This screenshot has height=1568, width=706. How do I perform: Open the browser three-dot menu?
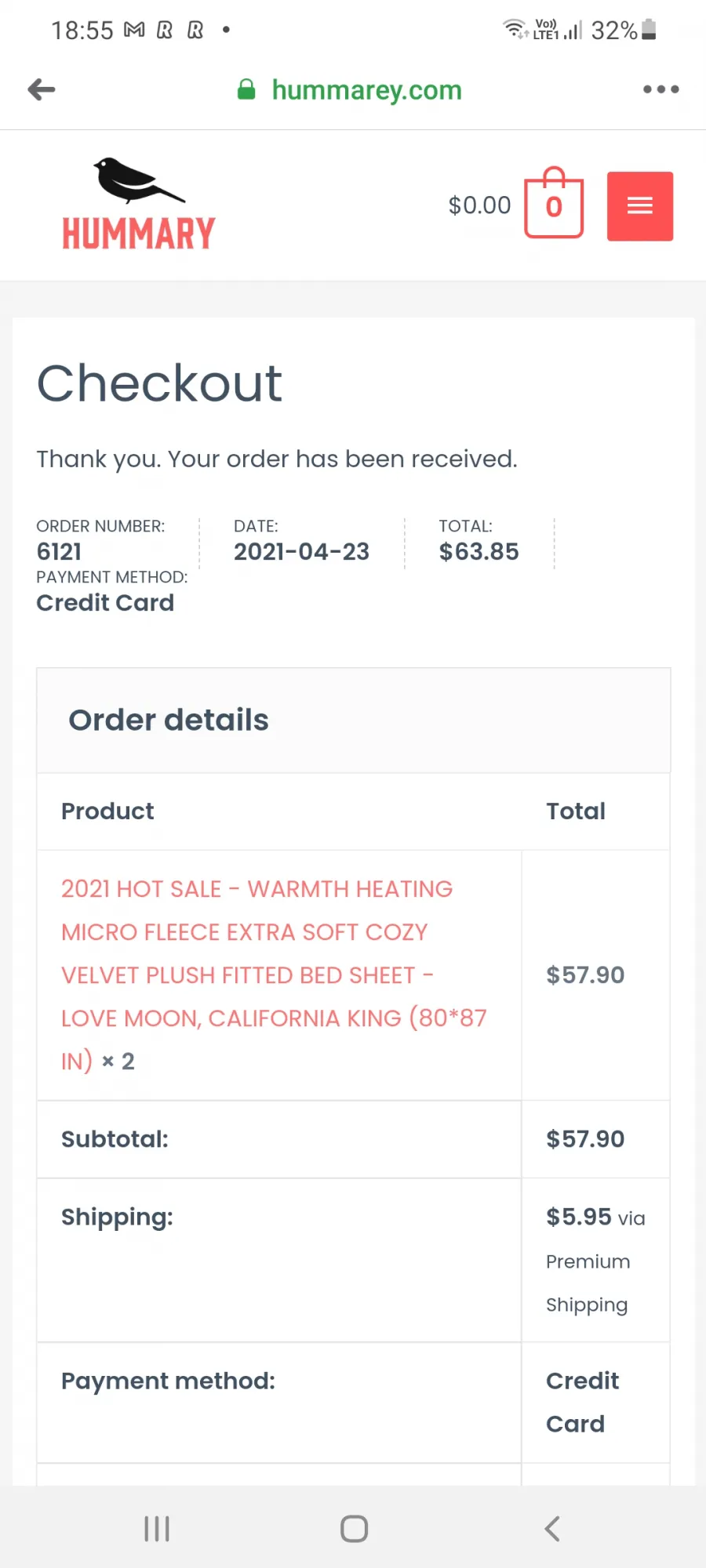coord(661,89)
